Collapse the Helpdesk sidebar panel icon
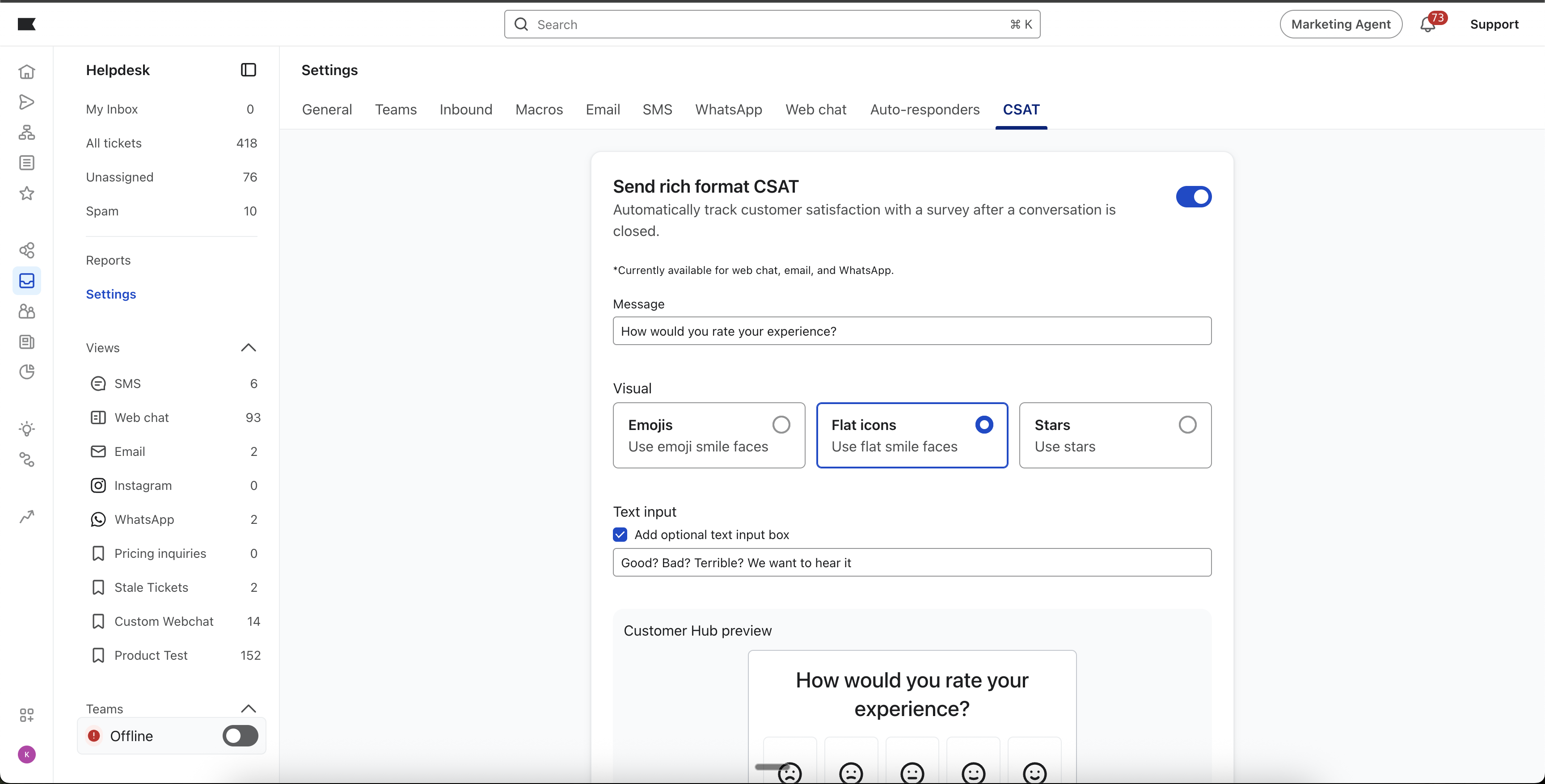 tap(248, 70)
